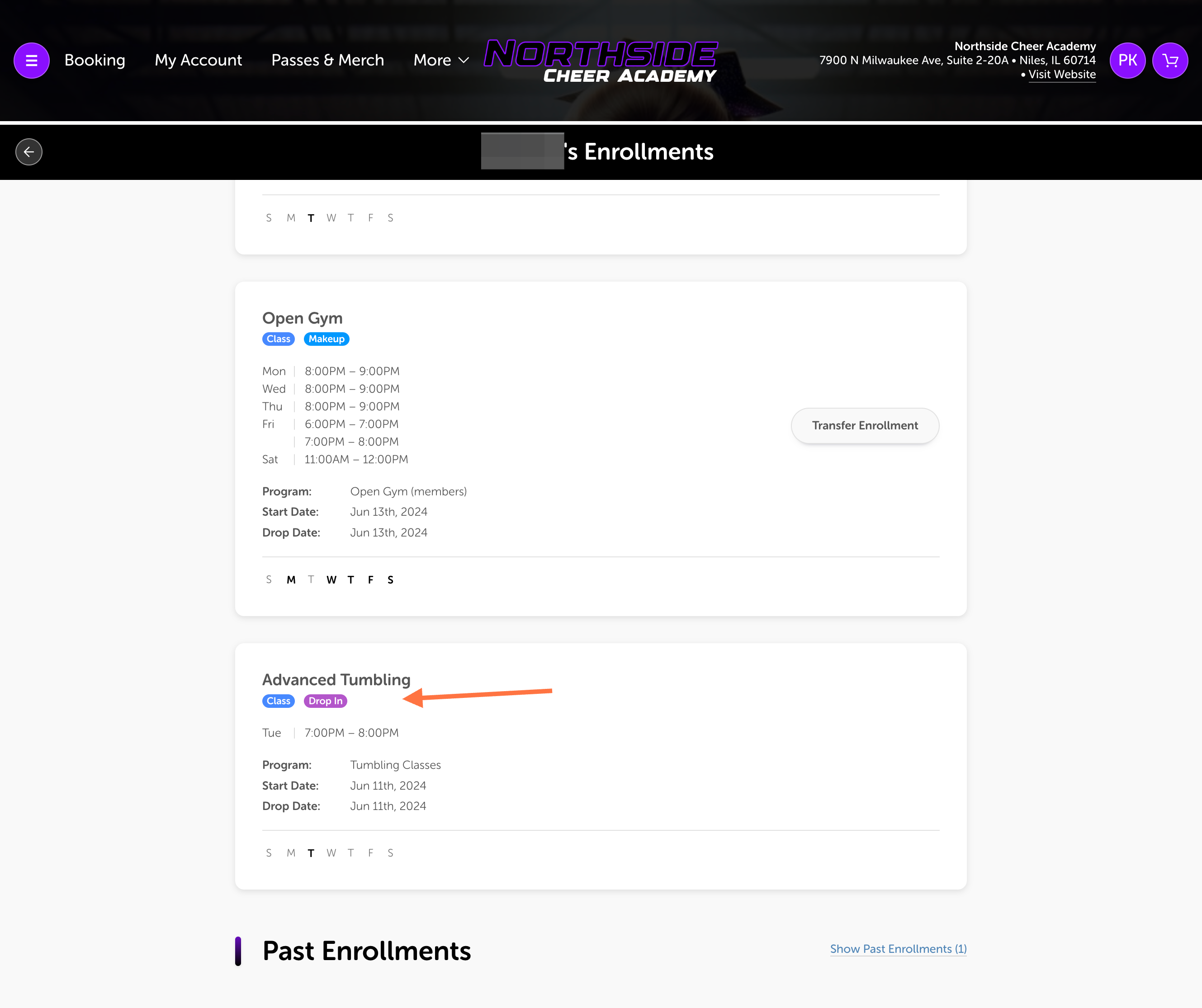Screen dimensions: 1202x1008
Task: Click the Fri 6:00PM – 7:00PM time
Action: click(351, 424)
